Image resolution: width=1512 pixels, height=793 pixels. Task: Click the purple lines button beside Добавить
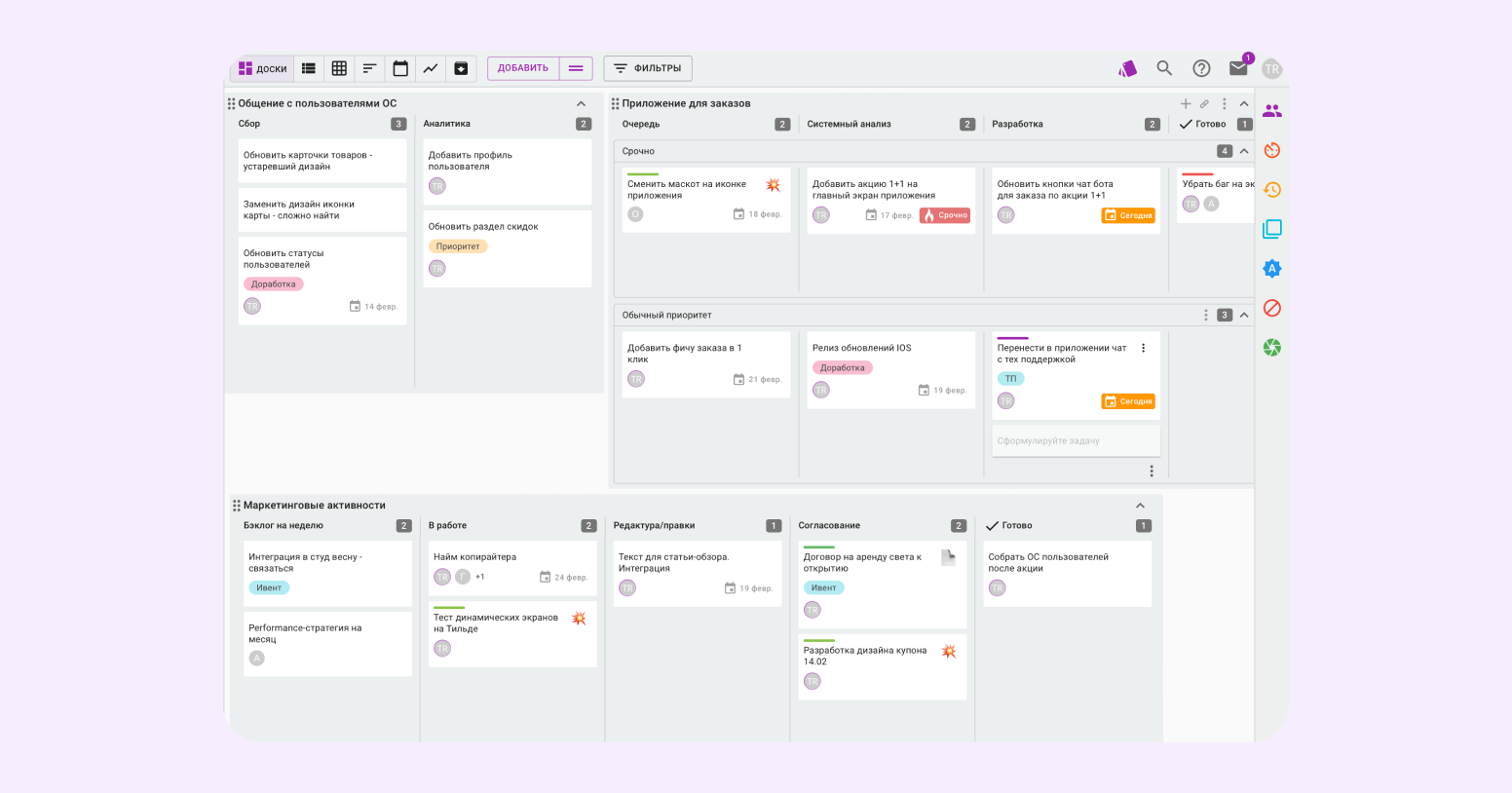[x=576, y=68]
